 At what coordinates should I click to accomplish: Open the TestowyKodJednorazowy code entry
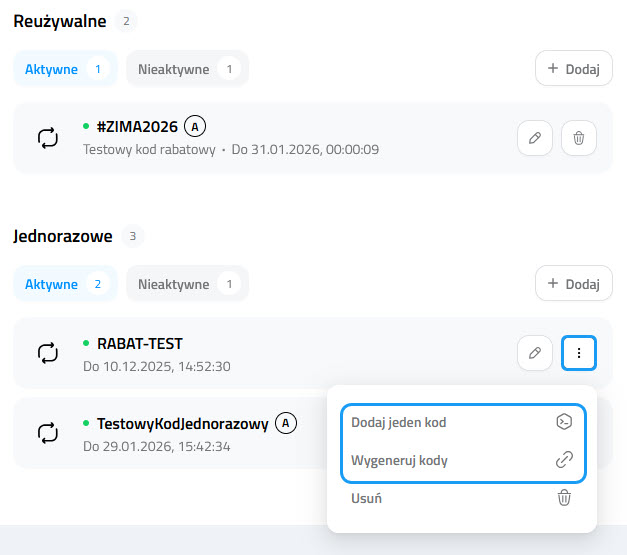pos(182,424)
